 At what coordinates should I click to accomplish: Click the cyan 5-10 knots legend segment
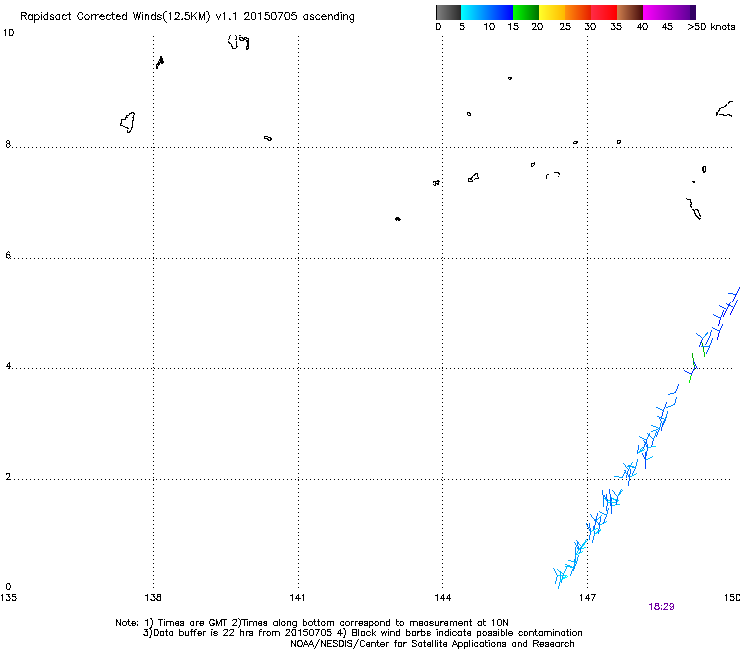pos(474,12)
